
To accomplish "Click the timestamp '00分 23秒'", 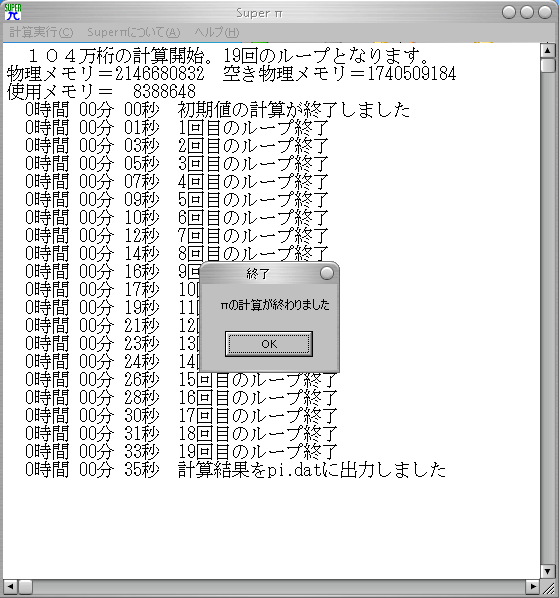I will point(119,344).
